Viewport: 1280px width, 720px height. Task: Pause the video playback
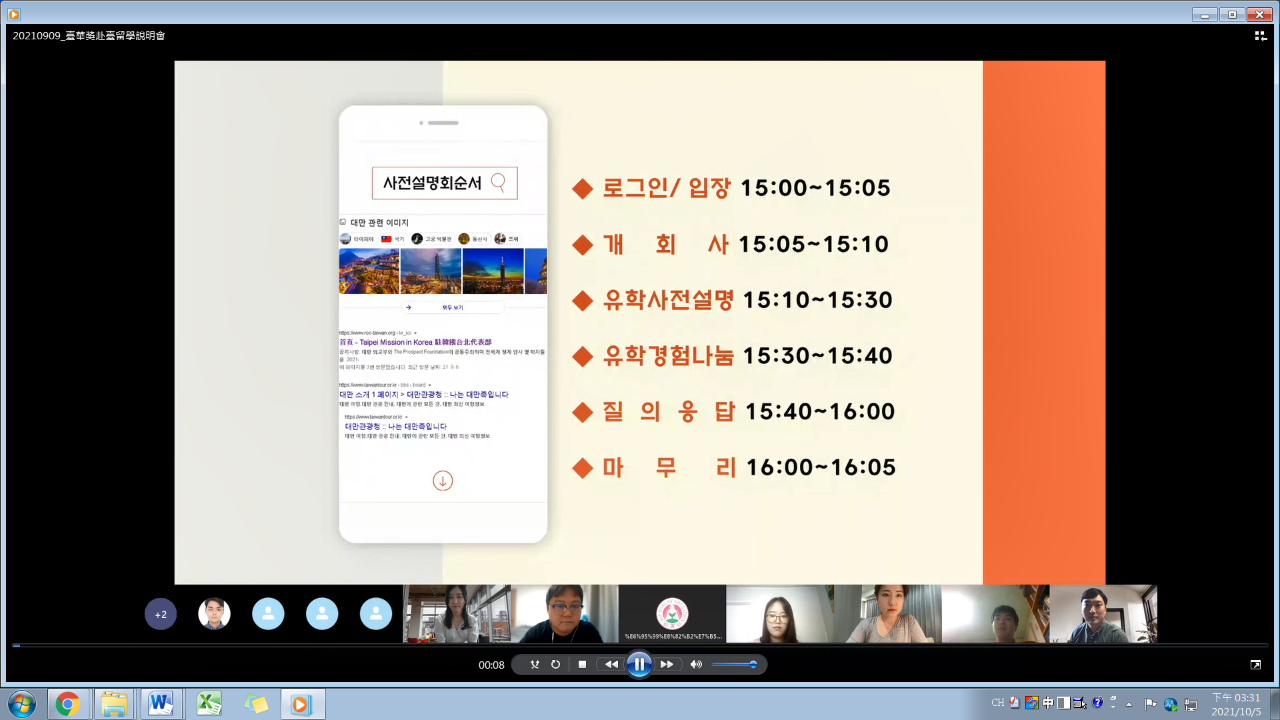coord(639,664)
